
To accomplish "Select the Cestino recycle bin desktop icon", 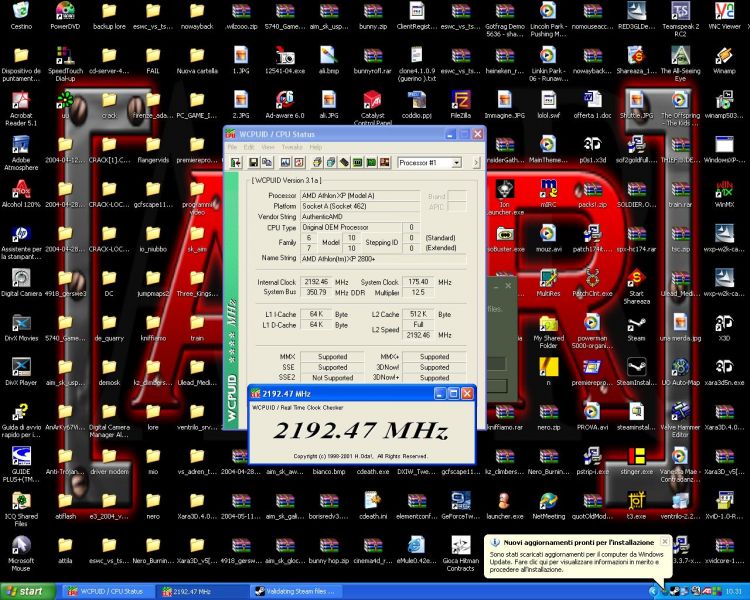I will click(x=21, y=15).
